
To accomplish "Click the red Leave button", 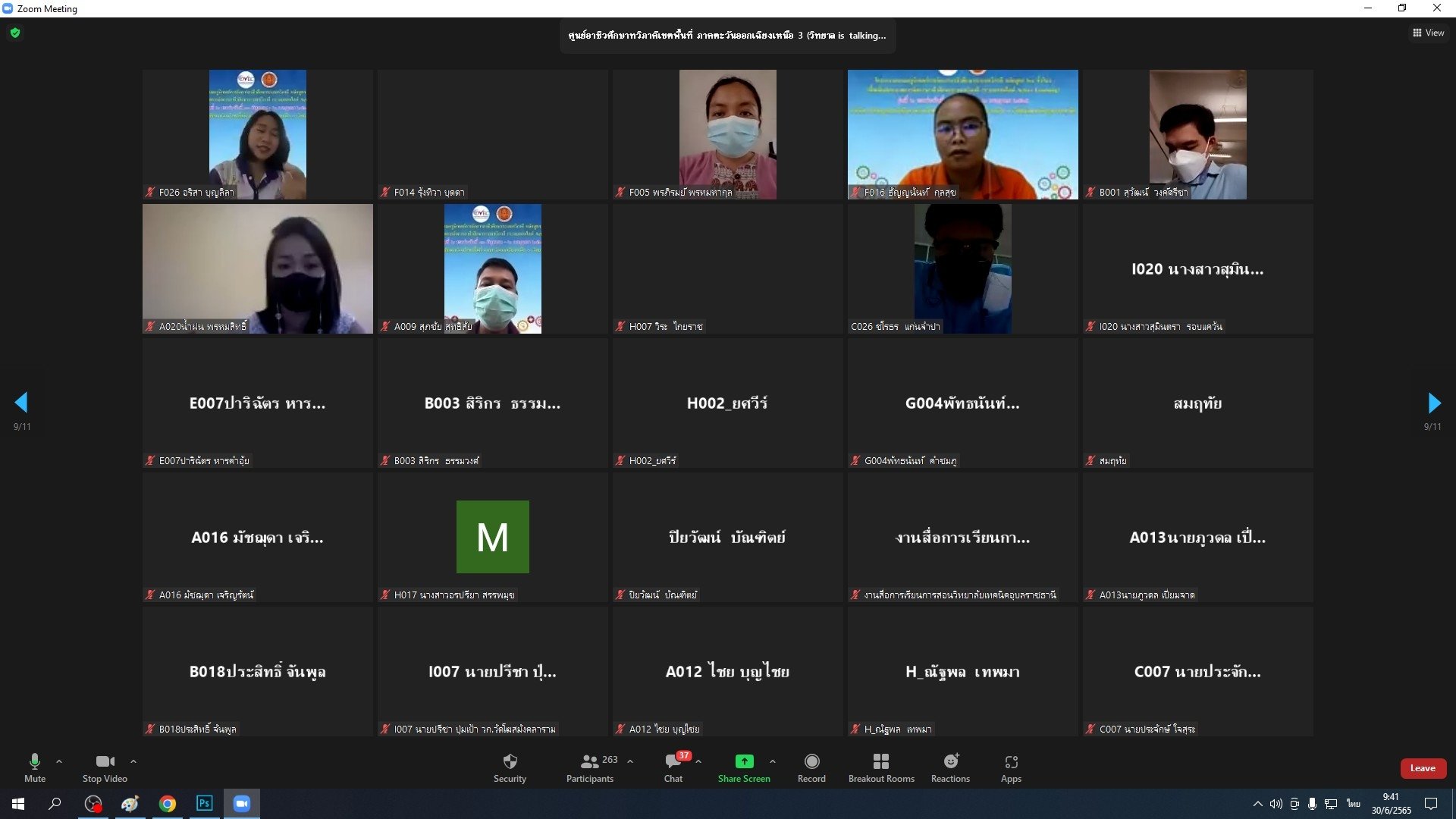I will click(1423, 768).
